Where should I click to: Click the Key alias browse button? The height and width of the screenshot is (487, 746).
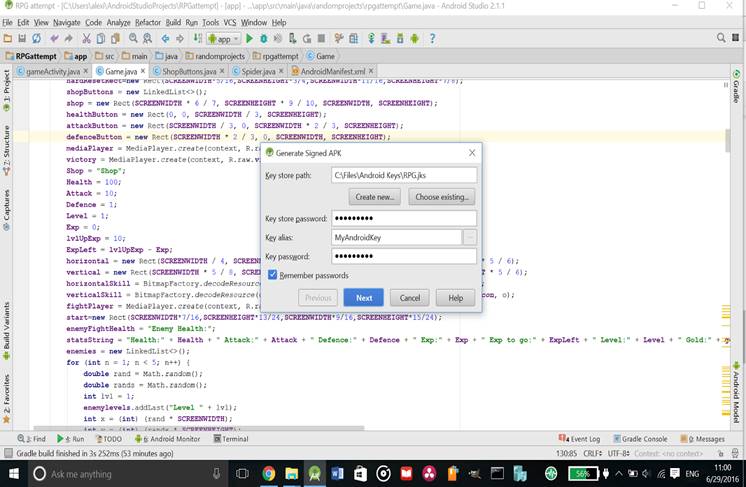(470, 237)
